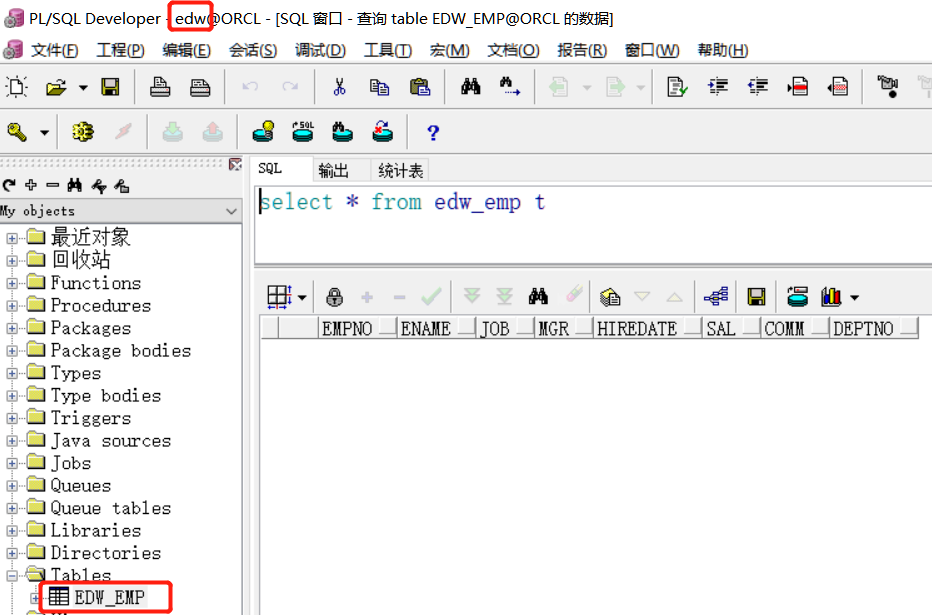Click the SQL database icon in second toolbar
This screenshot has height=615, width=932.
(x=303, y=131)
